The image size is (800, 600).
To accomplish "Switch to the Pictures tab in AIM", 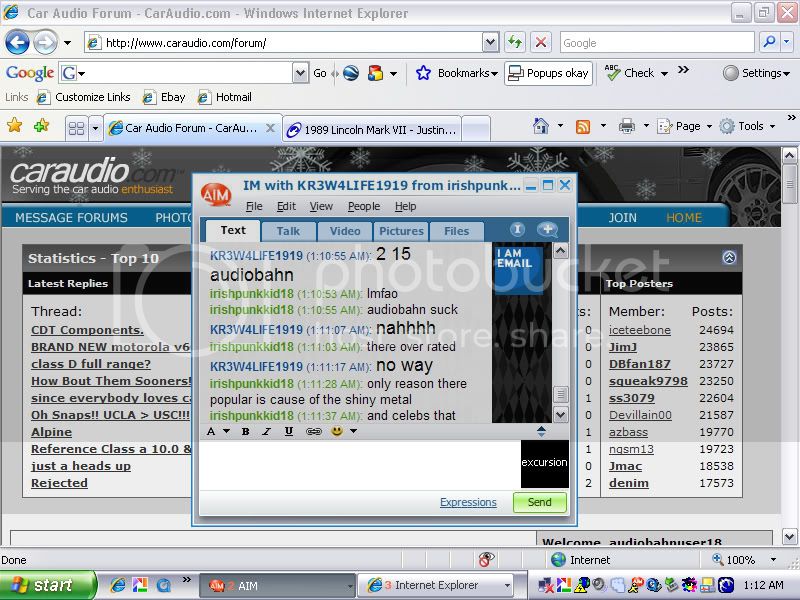I will (x=401, y=231).
